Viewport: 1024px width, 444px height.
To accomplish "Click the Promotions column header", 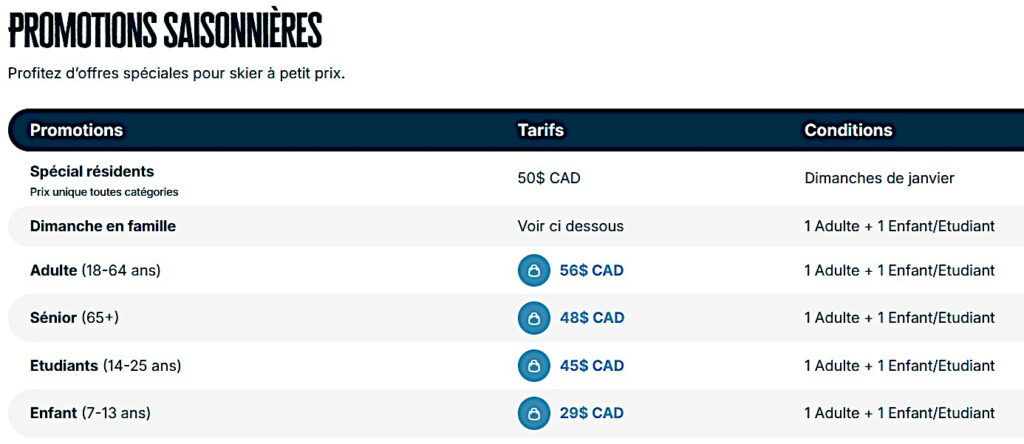I will [x=76, y=130].
